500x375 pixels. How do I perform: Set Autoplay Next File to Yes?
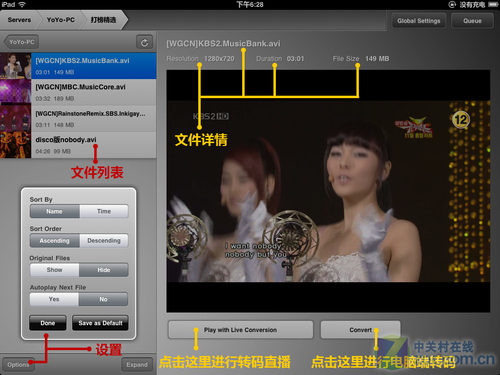coord(54,299)
